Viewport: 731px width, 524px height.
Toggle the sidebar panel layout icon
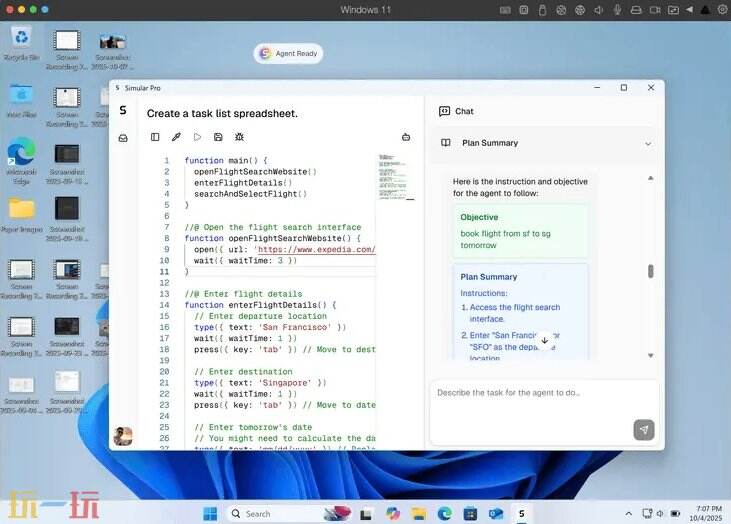point(155,137)
